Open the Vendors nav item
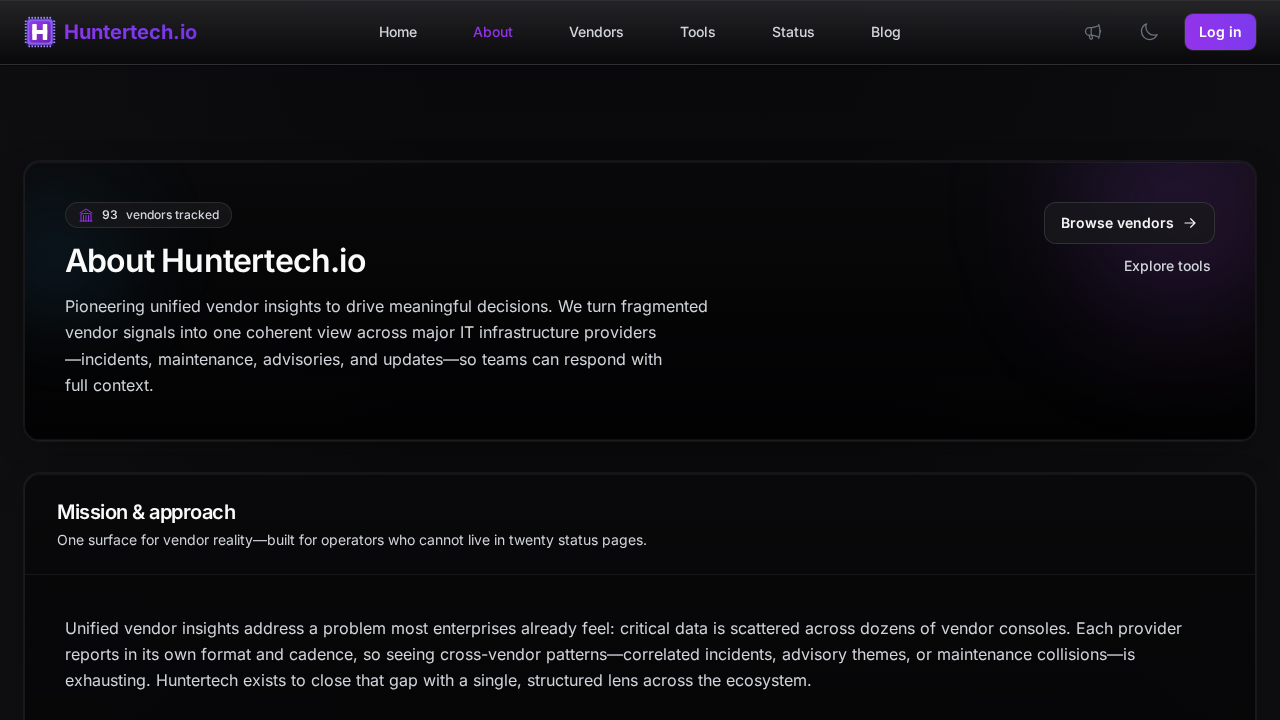 596,32
